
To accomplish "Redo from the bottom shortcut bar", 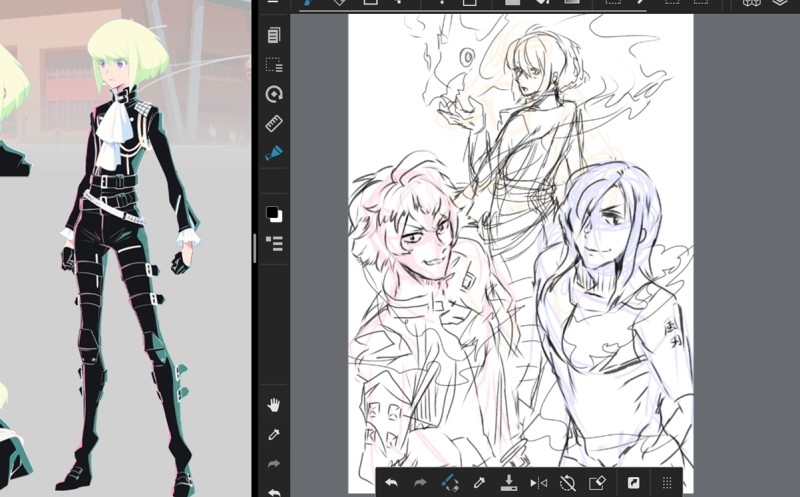I will coord(420,482).
